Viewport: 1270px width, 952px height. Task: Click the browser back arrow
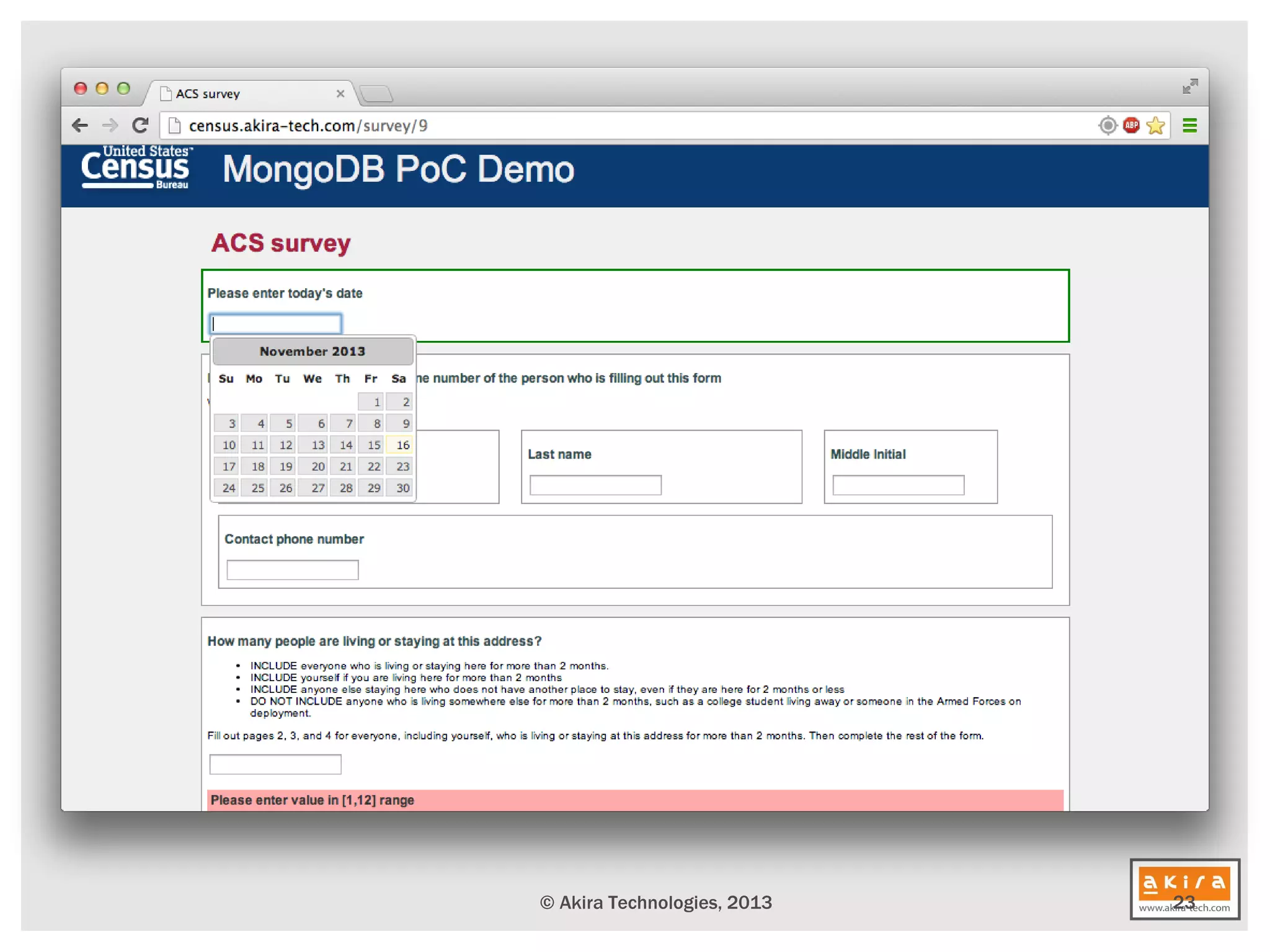click(80, 126)
